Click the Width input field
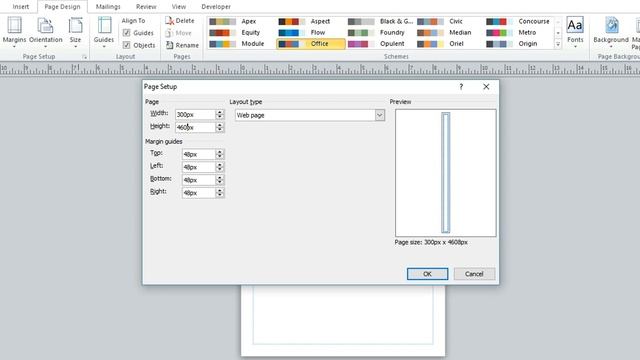The width and height of the screenshot is (640, 360). 195,115
